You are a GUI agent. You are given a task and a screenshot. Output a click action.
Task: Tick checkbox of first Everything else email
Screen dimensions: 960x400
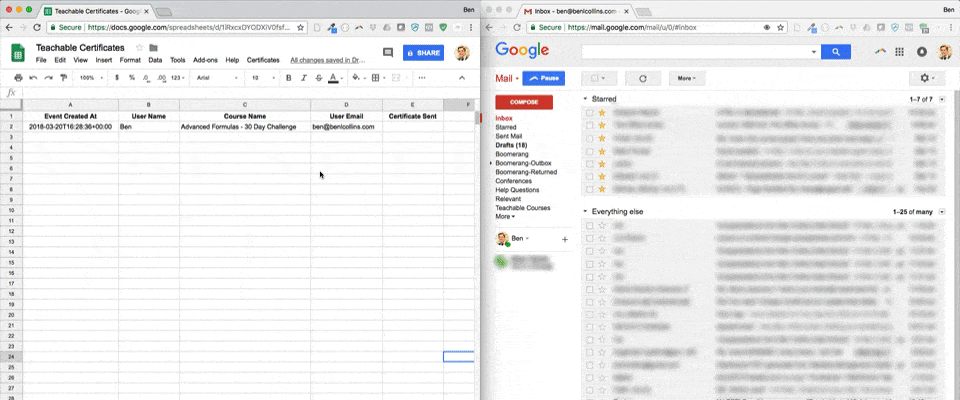pyautogui.click(x=590, y=225)
